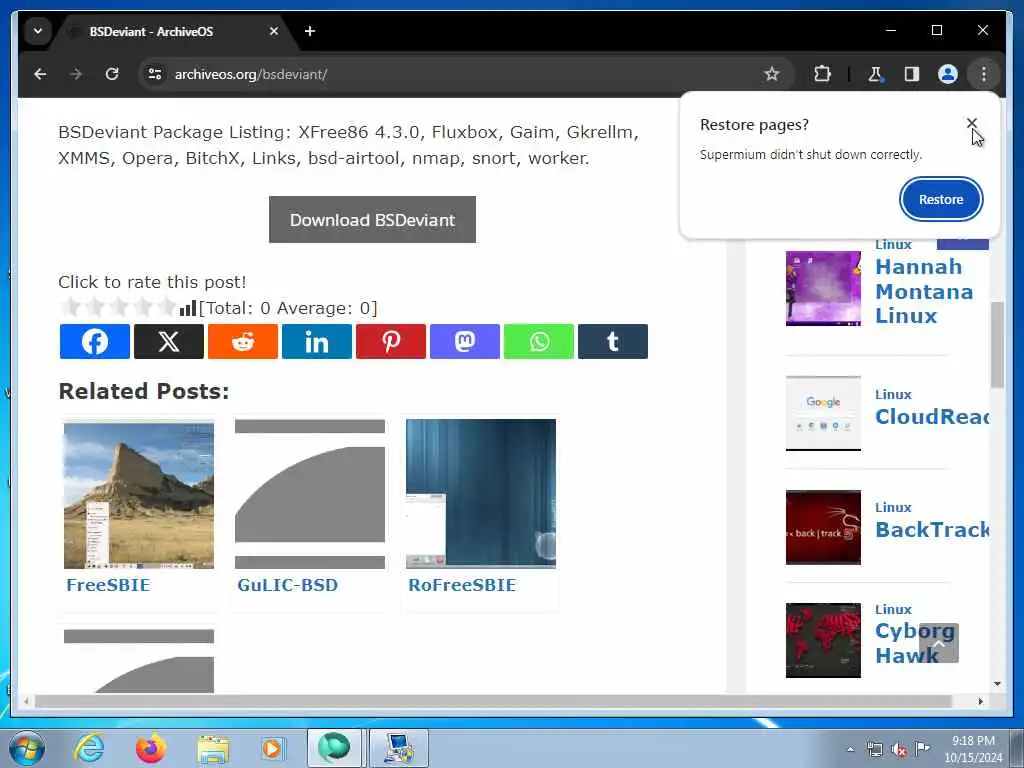Open the RoFreeSBIE related post link
The height and width of the screenshot is (768, 1024).
(x=462, y=585)
